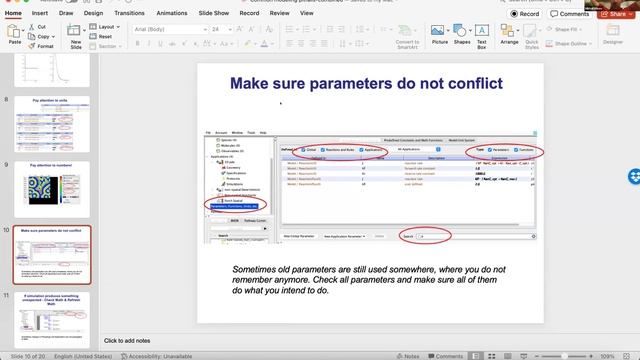This screenshot has height=360, width=640.
Task: Decrease font size with the smaller A icon
Action: (x=251, y=29)
